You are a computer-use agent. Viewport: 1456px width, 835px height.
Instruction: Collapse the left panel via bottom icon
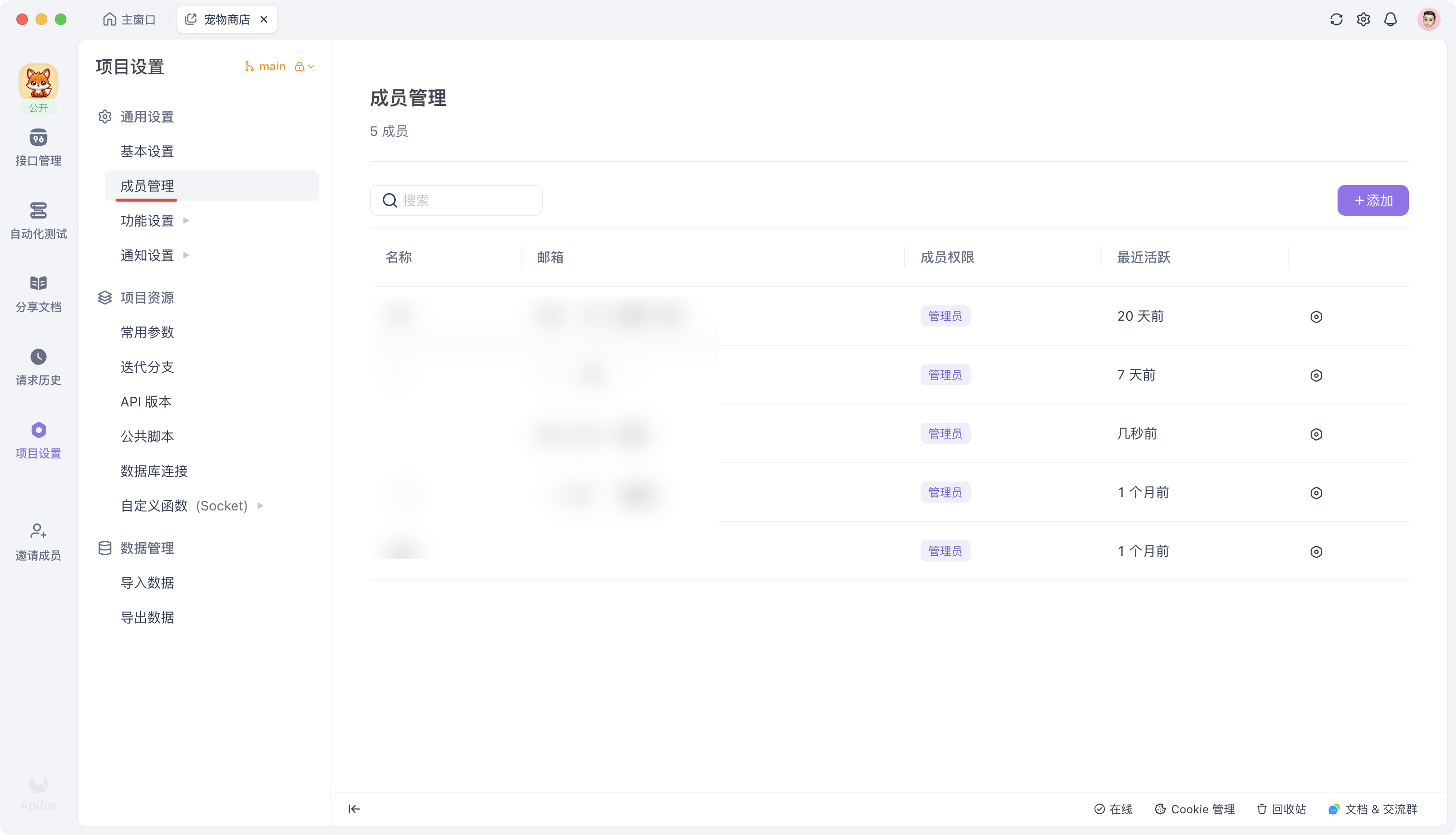[x=354, y=809]
